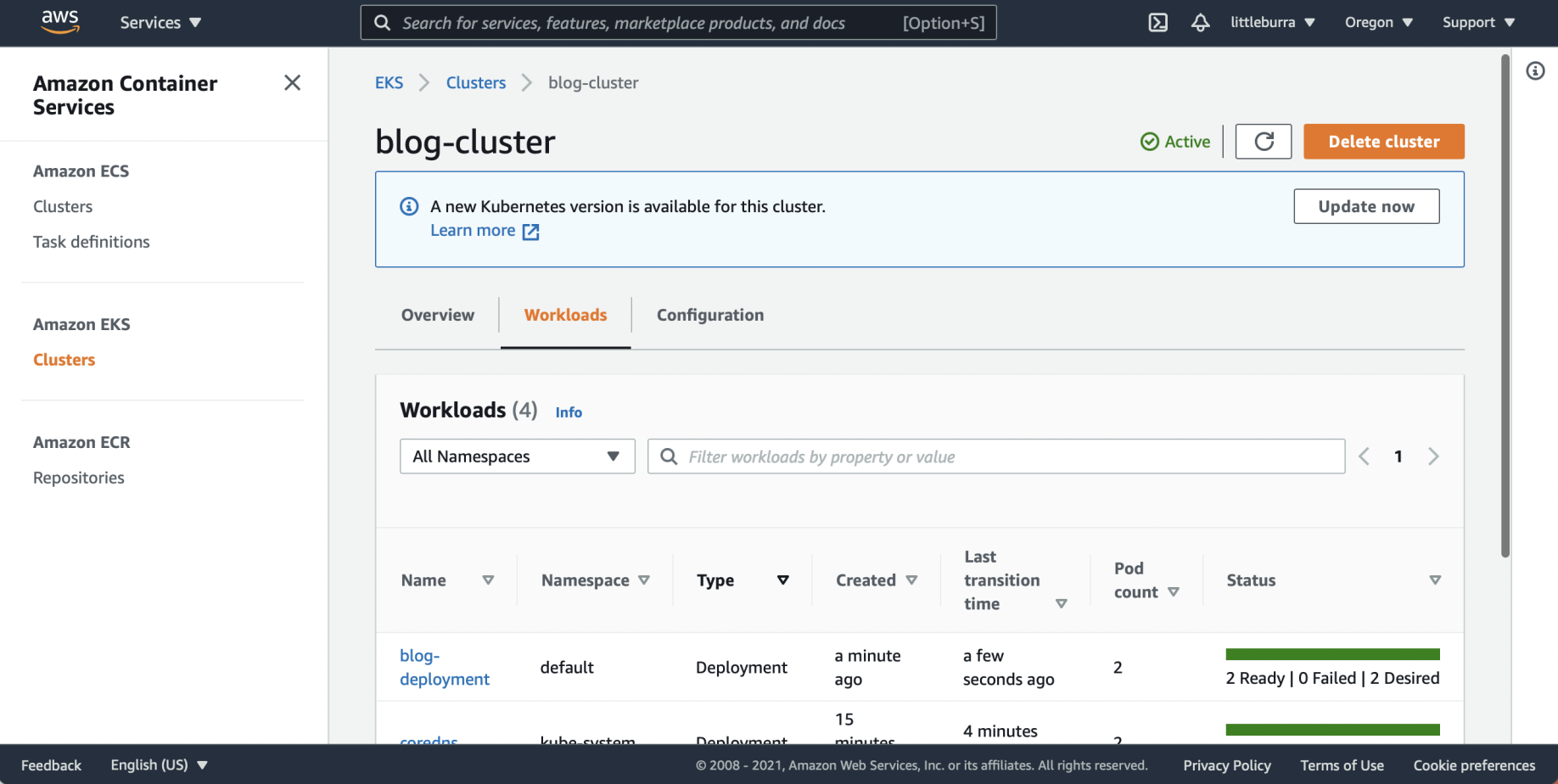Open the blog-deployment workload link
This screenshot has height=784, width=1558.
(444, 668)
